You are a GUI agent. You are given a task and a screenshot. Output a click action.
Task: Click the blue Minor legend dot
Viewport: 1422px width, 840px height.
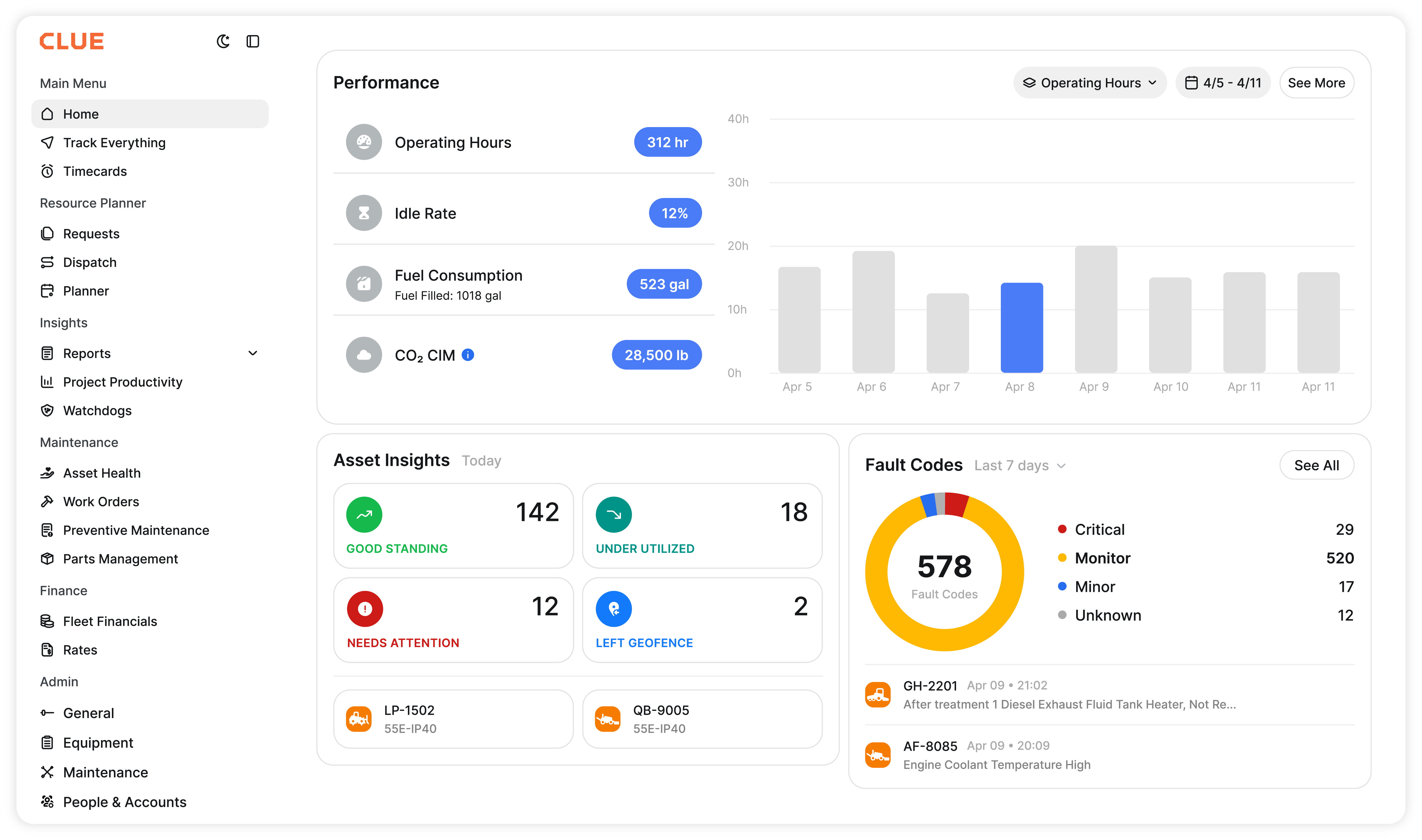tap(1062, 586)
